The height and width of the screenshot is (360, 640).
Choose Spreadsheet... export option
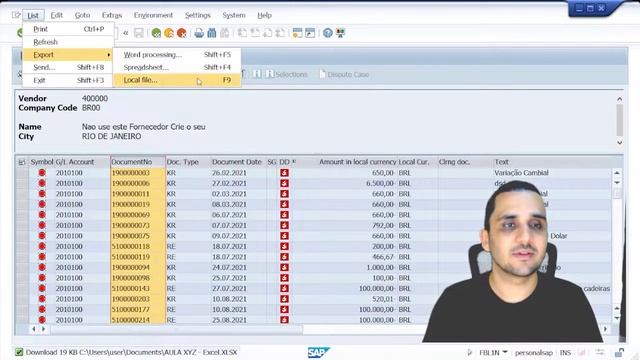click(177, 67)
